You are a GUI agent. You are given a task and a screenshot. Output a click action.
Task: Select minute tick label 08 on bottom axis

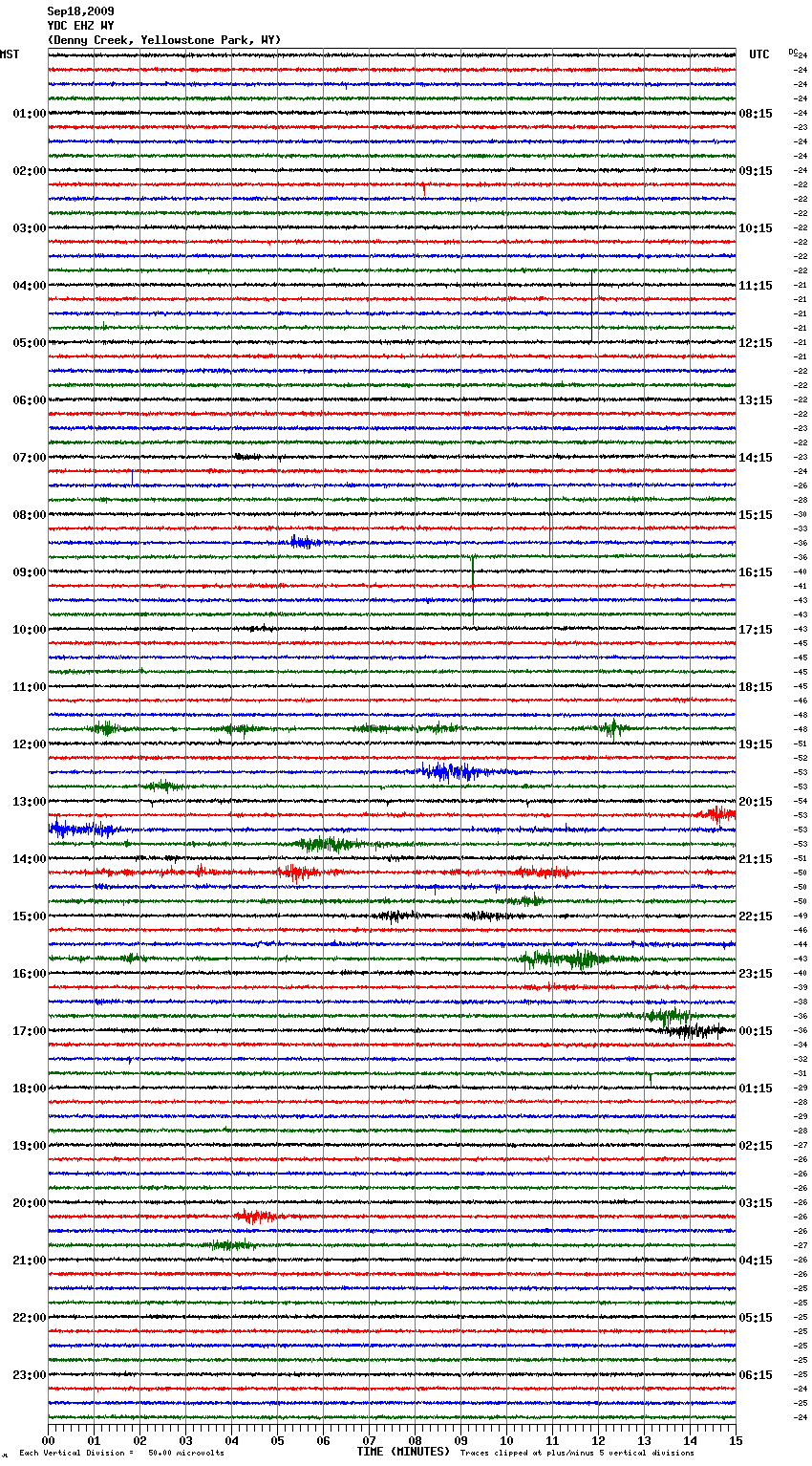(x=416, y=1440)
